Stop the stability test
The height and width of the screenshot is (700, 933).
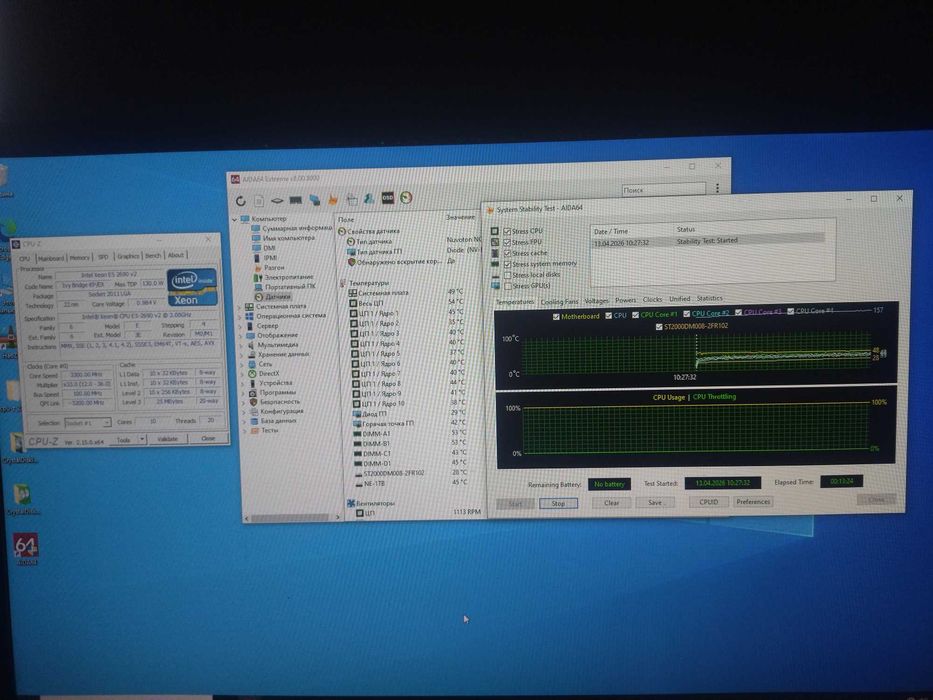click(558, 504)
